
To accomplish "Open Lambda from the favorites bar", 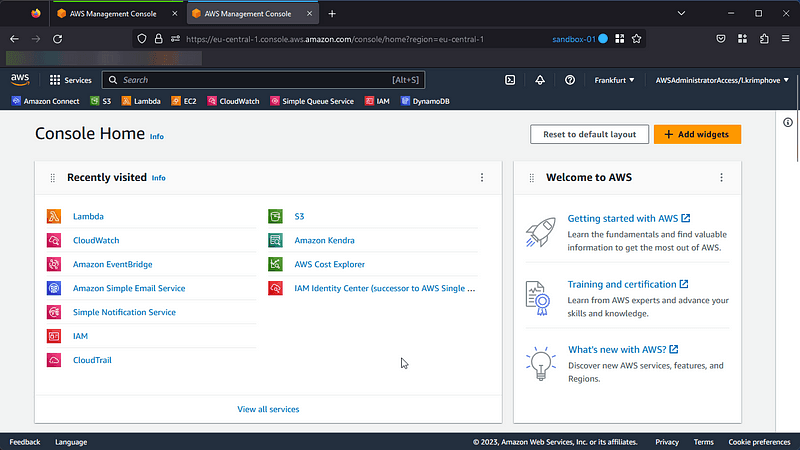I will [x=141, y=101].
